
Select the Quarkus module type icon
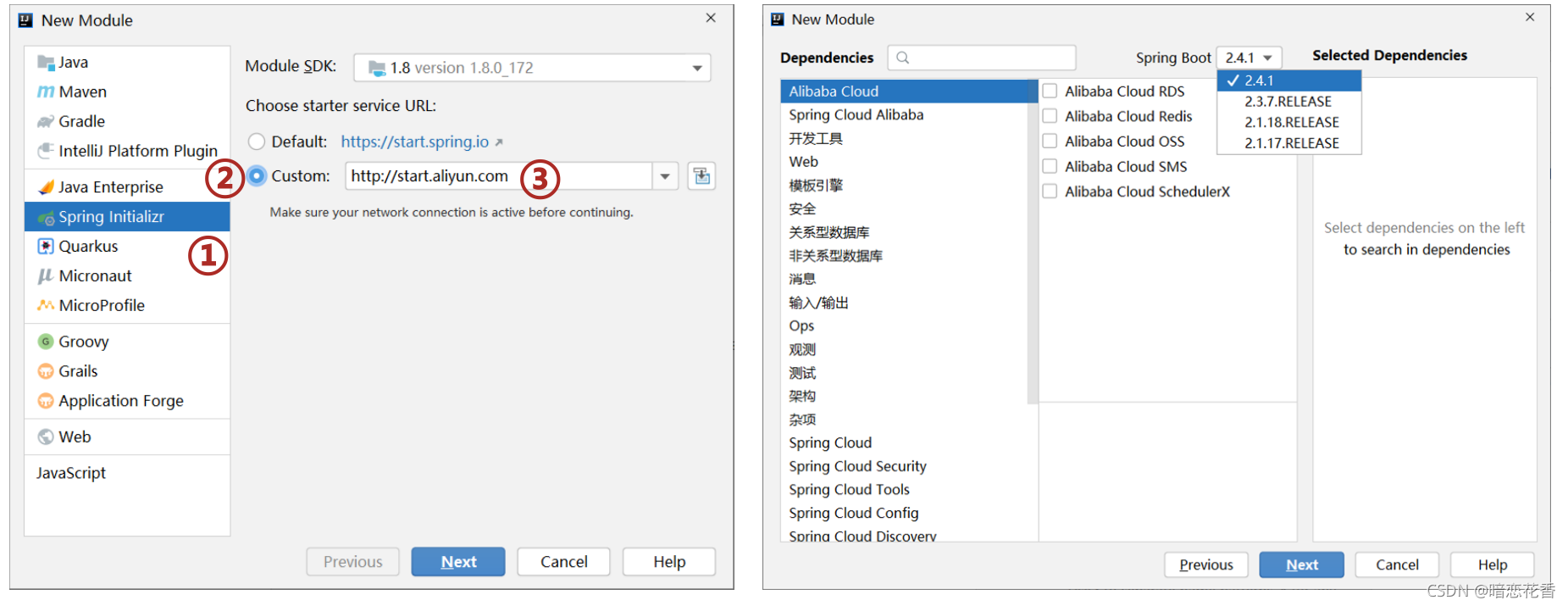point(46,246)
